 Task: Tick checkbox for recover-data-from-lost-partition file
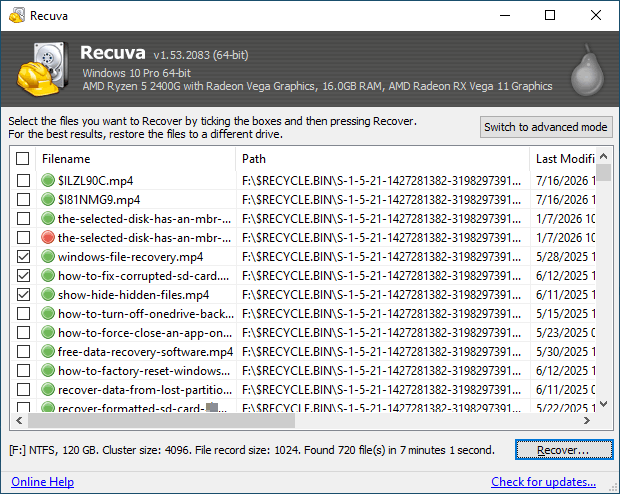point(23,389)
